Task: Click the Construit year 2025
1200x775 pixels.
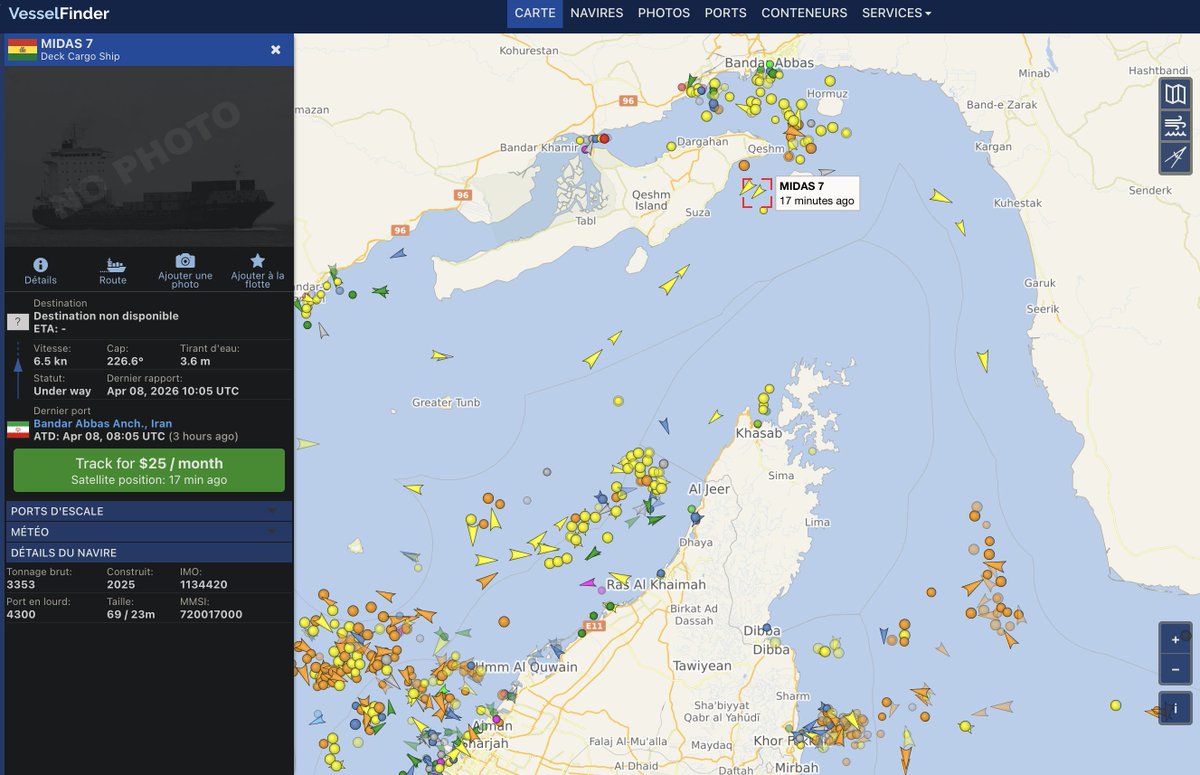Action: 122,584
